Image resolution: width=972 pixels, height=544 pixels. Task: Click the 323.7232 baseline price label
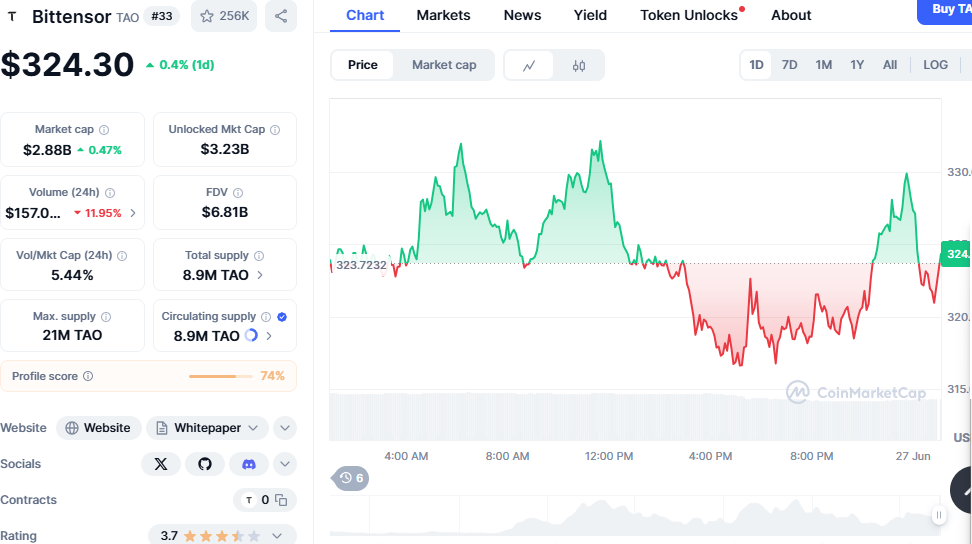[361, 265]
